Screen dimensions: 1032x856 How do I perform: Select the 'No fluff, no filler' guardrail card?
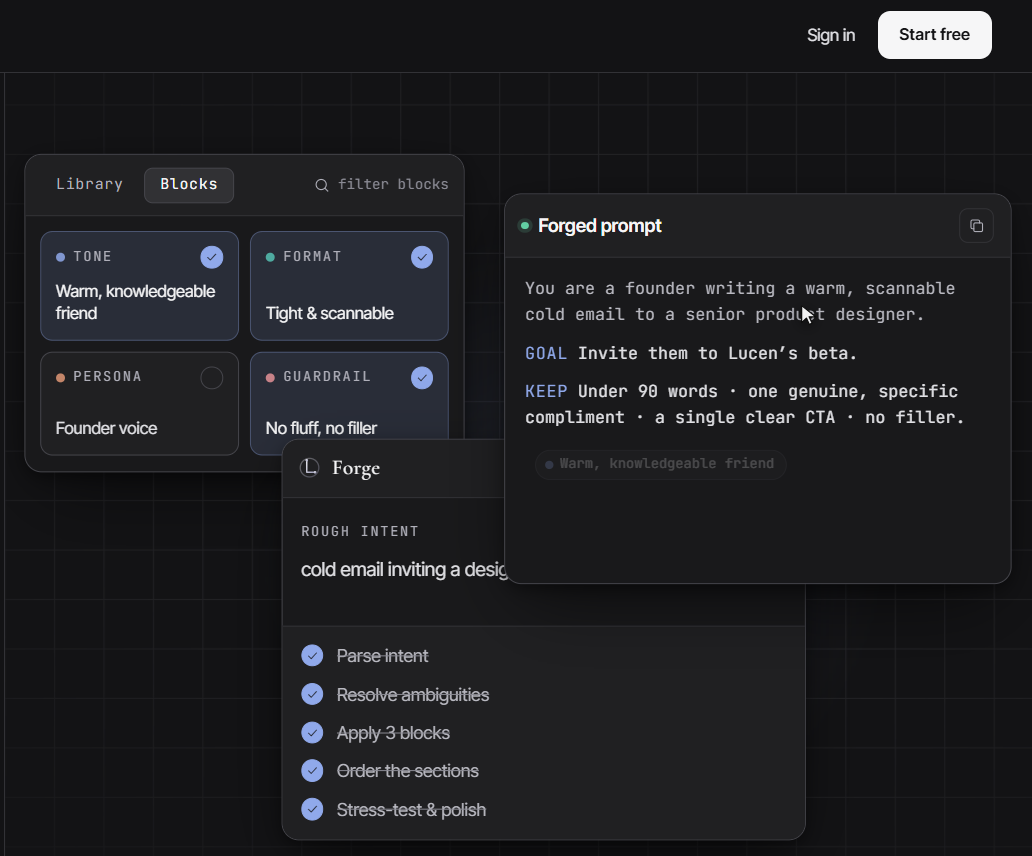pyautogui.click(x=349, y=397)
